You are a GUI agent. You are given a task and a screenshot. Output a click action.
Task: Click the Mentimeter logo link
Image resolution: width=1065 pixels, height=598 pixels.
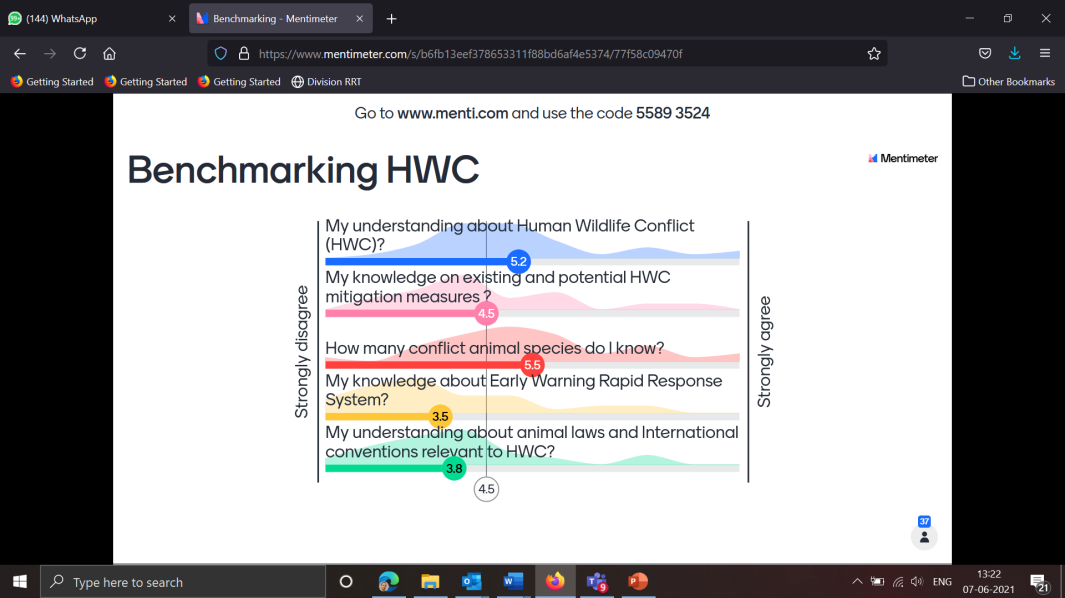[x=903, y=158]
